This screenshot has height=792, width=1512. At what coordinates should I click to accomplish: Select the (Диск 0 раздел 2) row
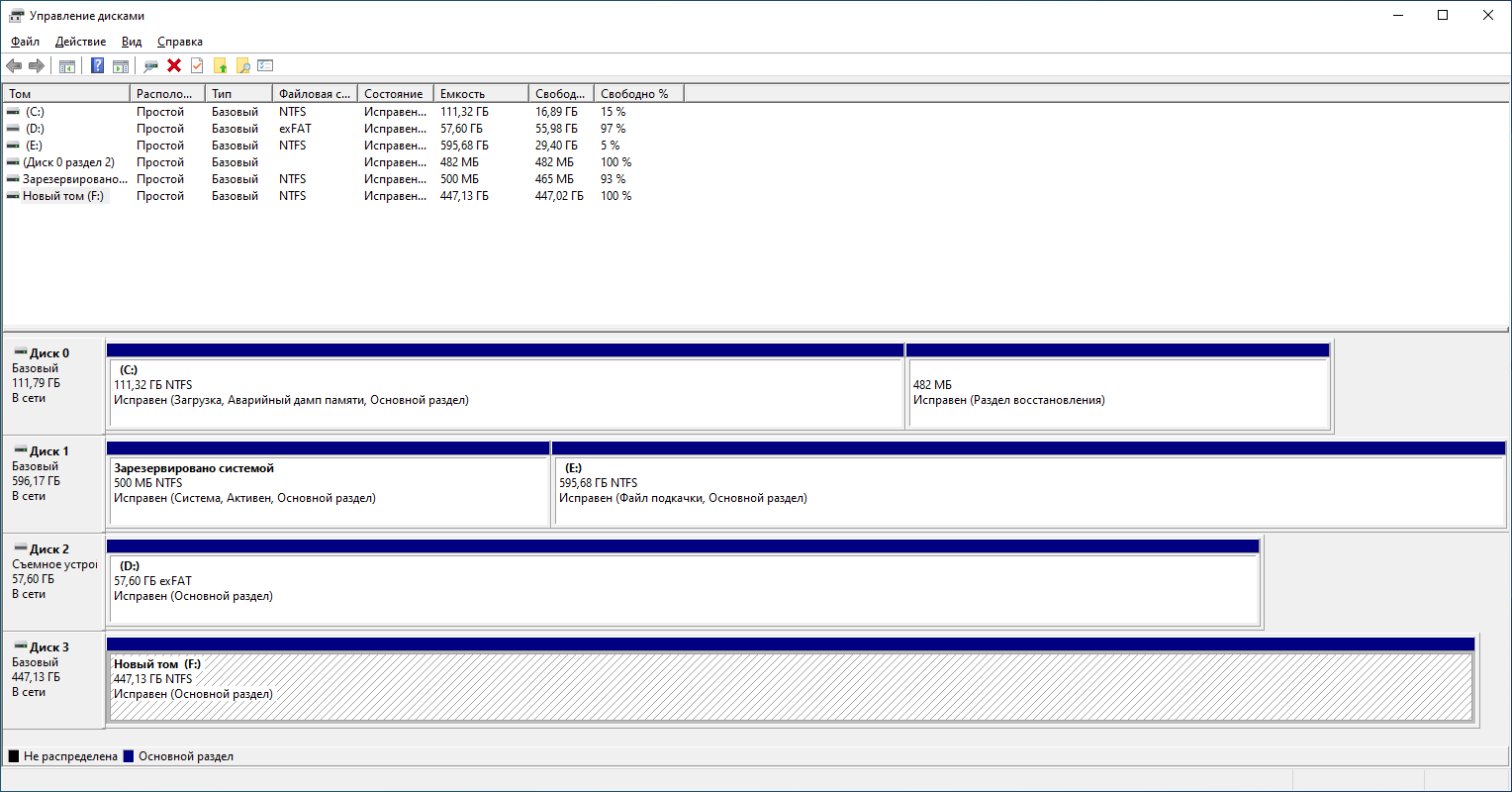[x=343, y=162]
